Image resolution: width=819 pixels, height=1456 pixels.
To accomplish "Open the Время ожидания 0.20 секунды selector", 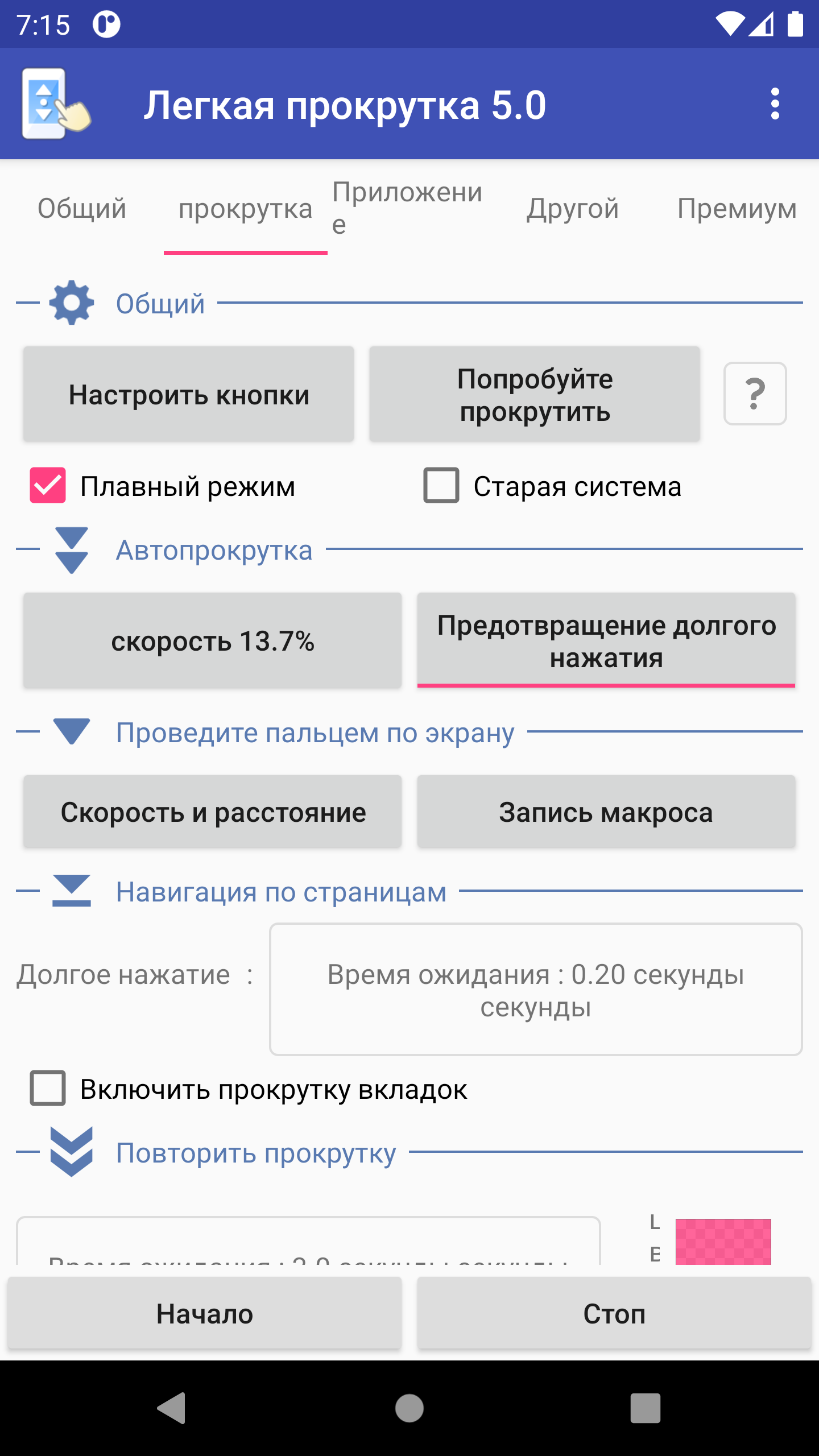I will point(535,990).
